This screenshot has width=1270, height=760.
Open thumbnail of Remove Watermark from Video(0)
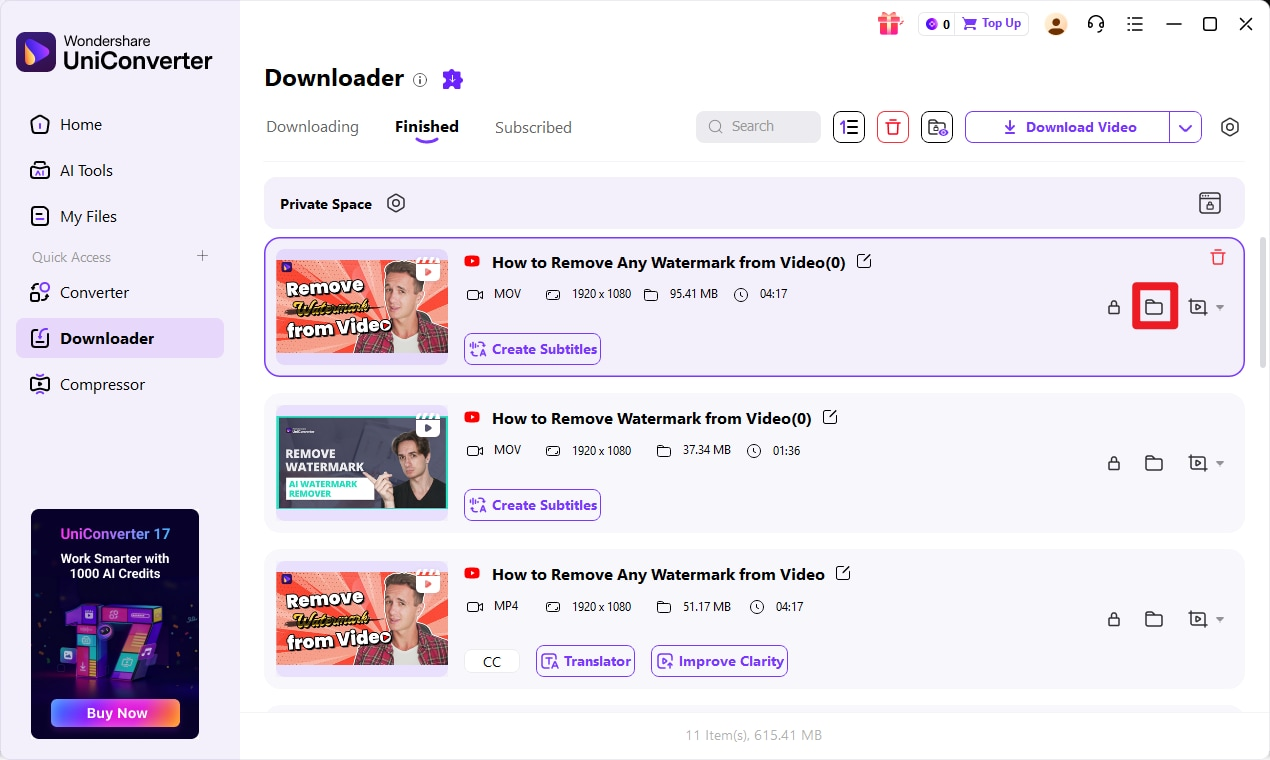(x=362, y=463)
